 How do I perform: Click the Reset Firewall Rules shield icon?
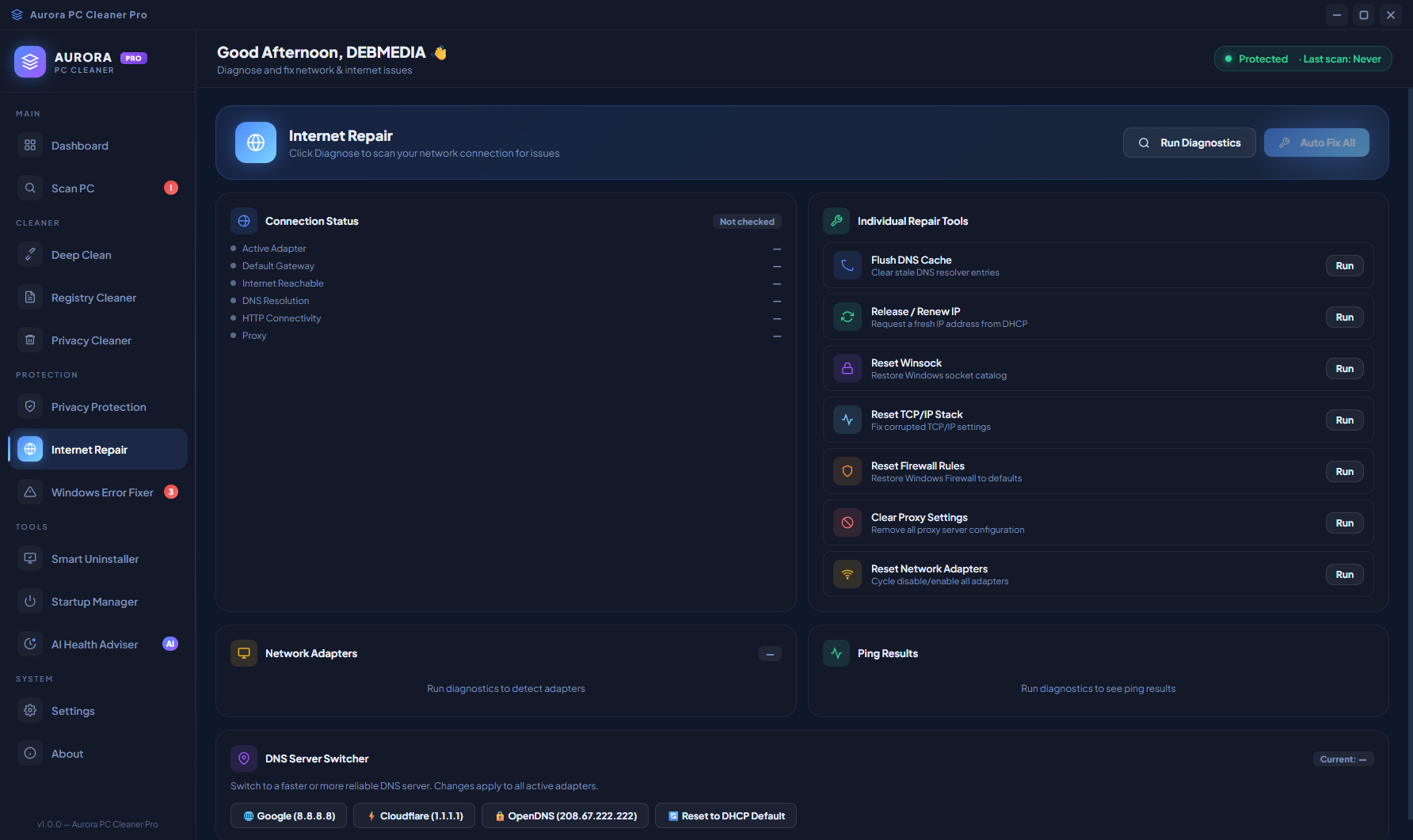[847, 472]
